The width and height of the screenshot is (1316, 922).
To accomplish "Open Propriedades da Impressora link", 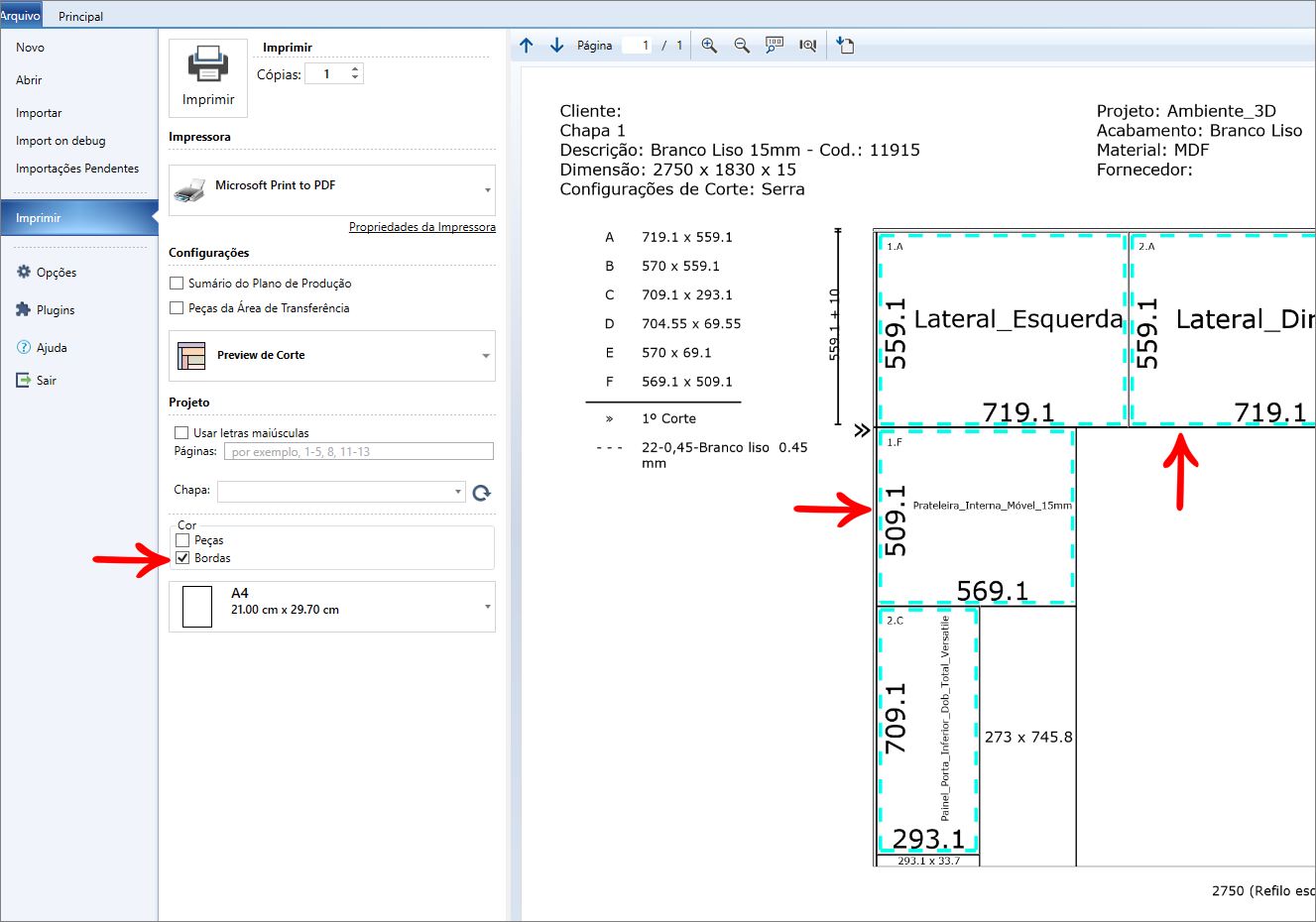I will point(422,227).
